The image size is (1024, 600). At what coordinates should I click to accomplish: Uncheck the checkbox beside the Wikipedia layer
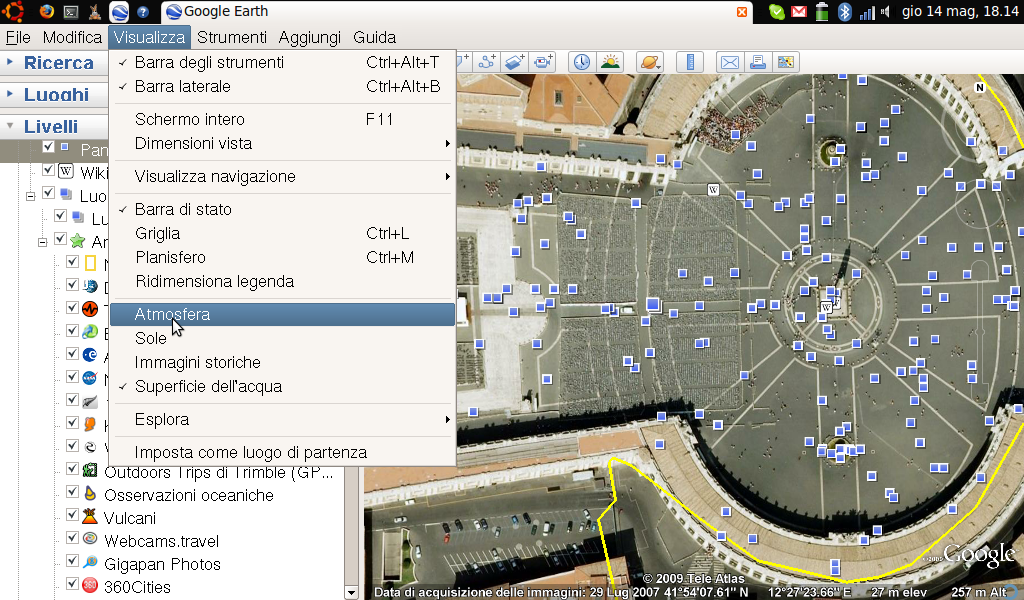tap(48, 169)
